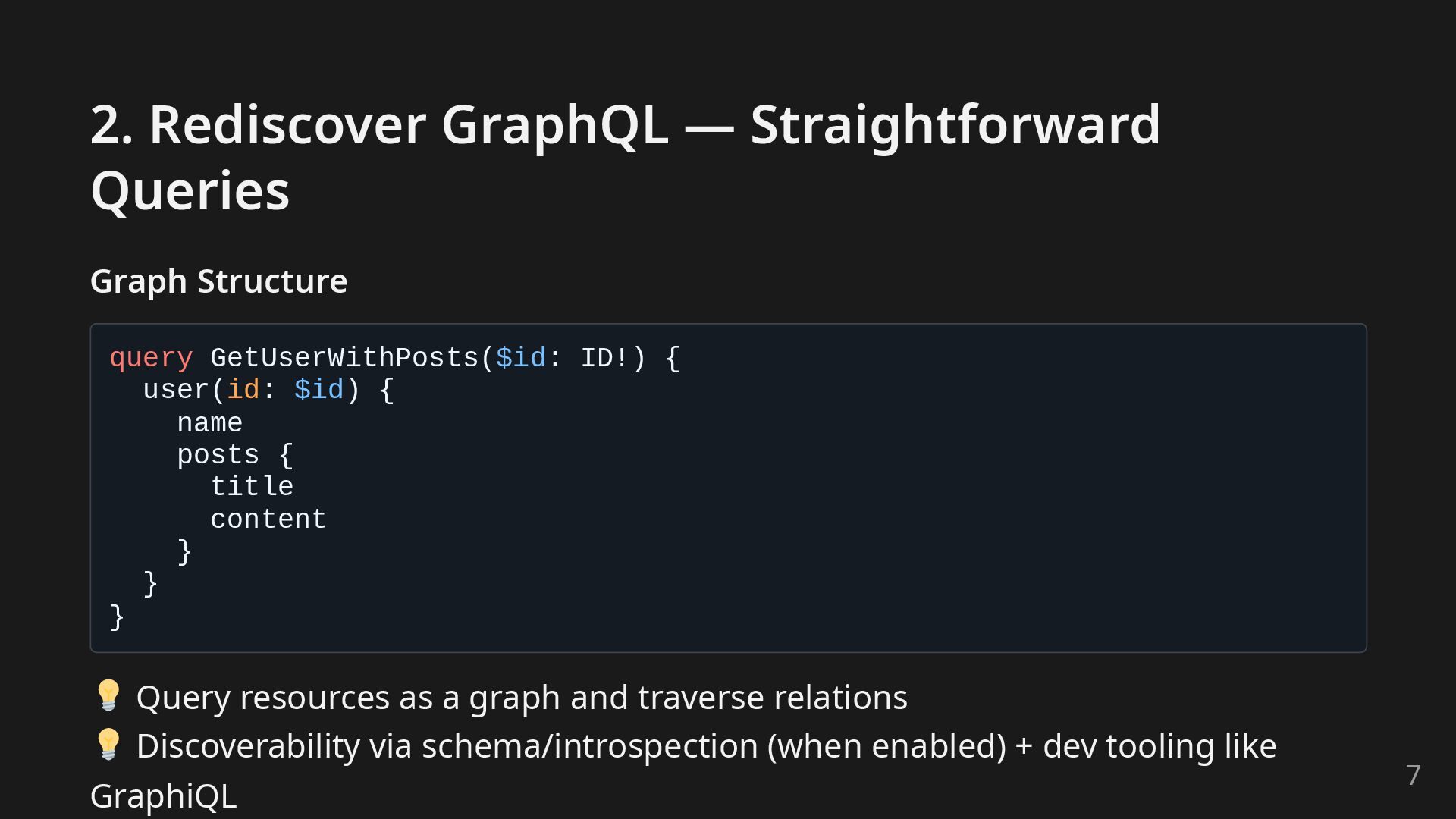Select the "Graph Structure" subheading
This screenshot has width=1456, height=819.
click(x=218, y=281)
